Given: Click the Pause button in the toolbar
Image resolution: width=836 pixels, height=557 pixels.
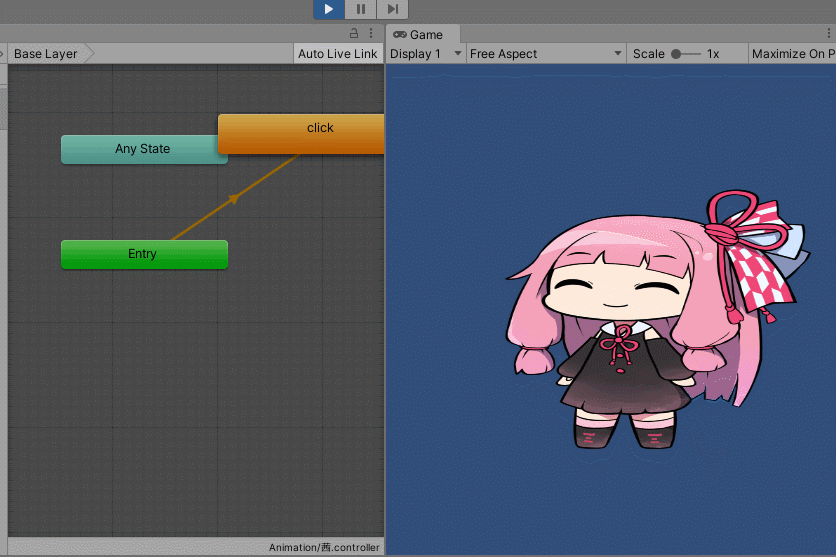Looking at the screenshot, I should pyautogui.click(x=361, y=9).
